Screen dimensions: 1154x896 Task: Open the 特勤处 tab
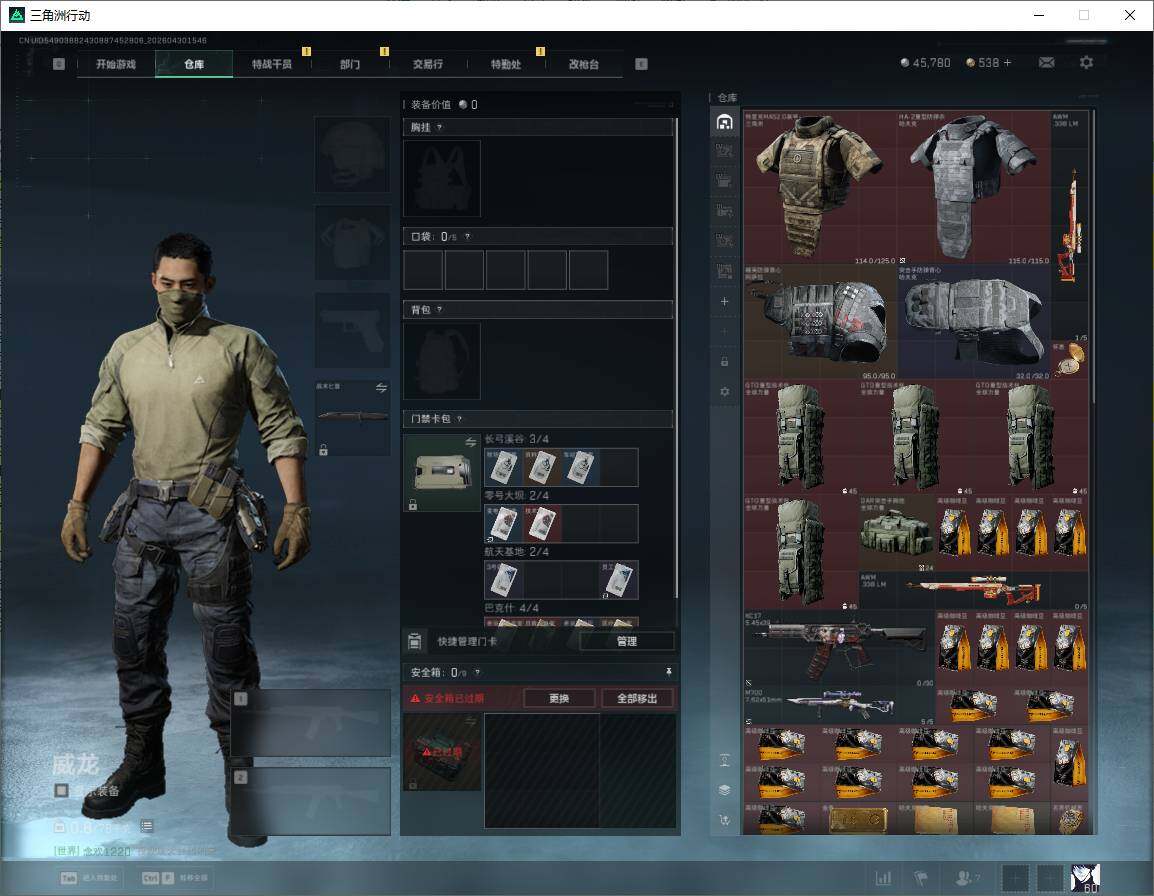point(506,64)
